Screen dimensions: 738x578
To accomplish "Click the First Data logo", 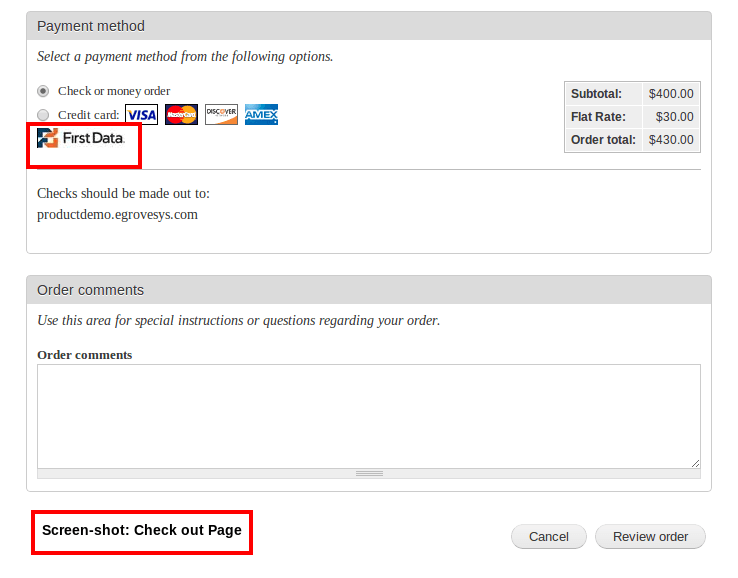I will pyautogui.click(x=81, y=138).
